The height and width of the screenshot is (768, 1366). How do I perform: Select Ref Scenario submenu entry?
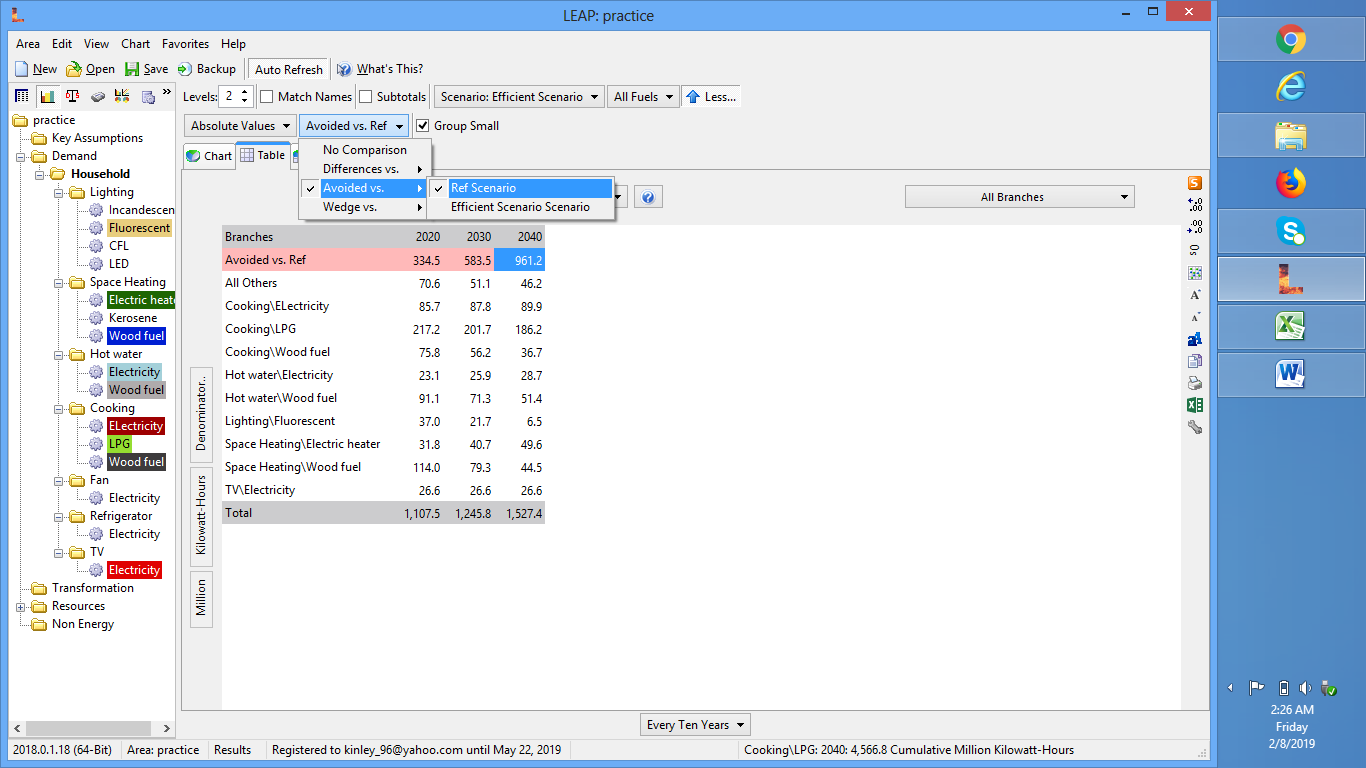point(520,188)
